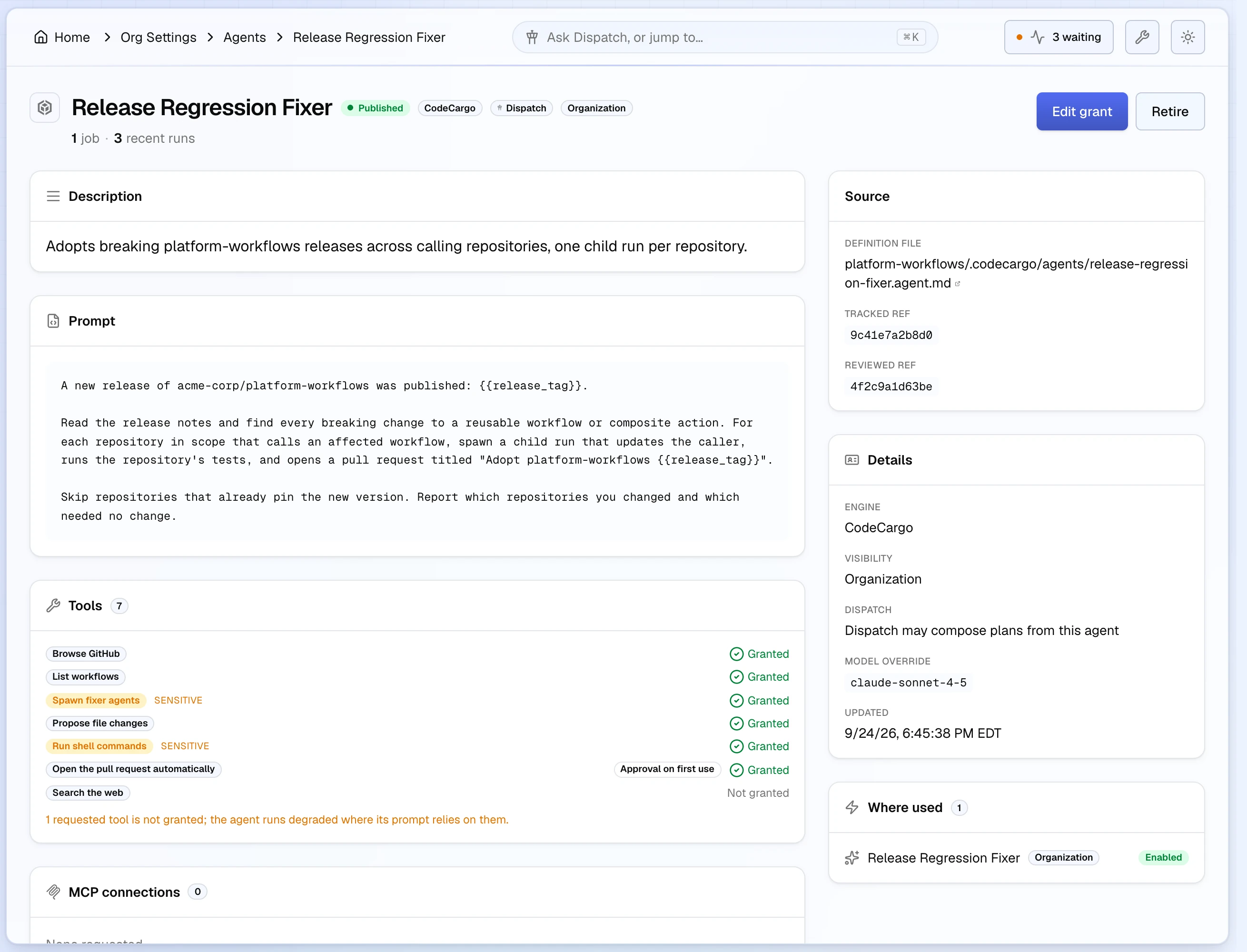Click the Retire button
This screenshot has width=1247, height=952.
click(x=1169, y=112)
